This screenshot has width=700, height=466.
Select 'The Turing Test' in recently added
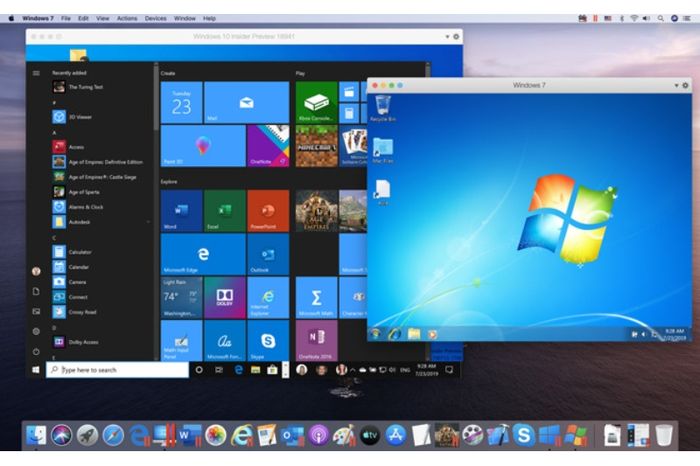[101, 87]
